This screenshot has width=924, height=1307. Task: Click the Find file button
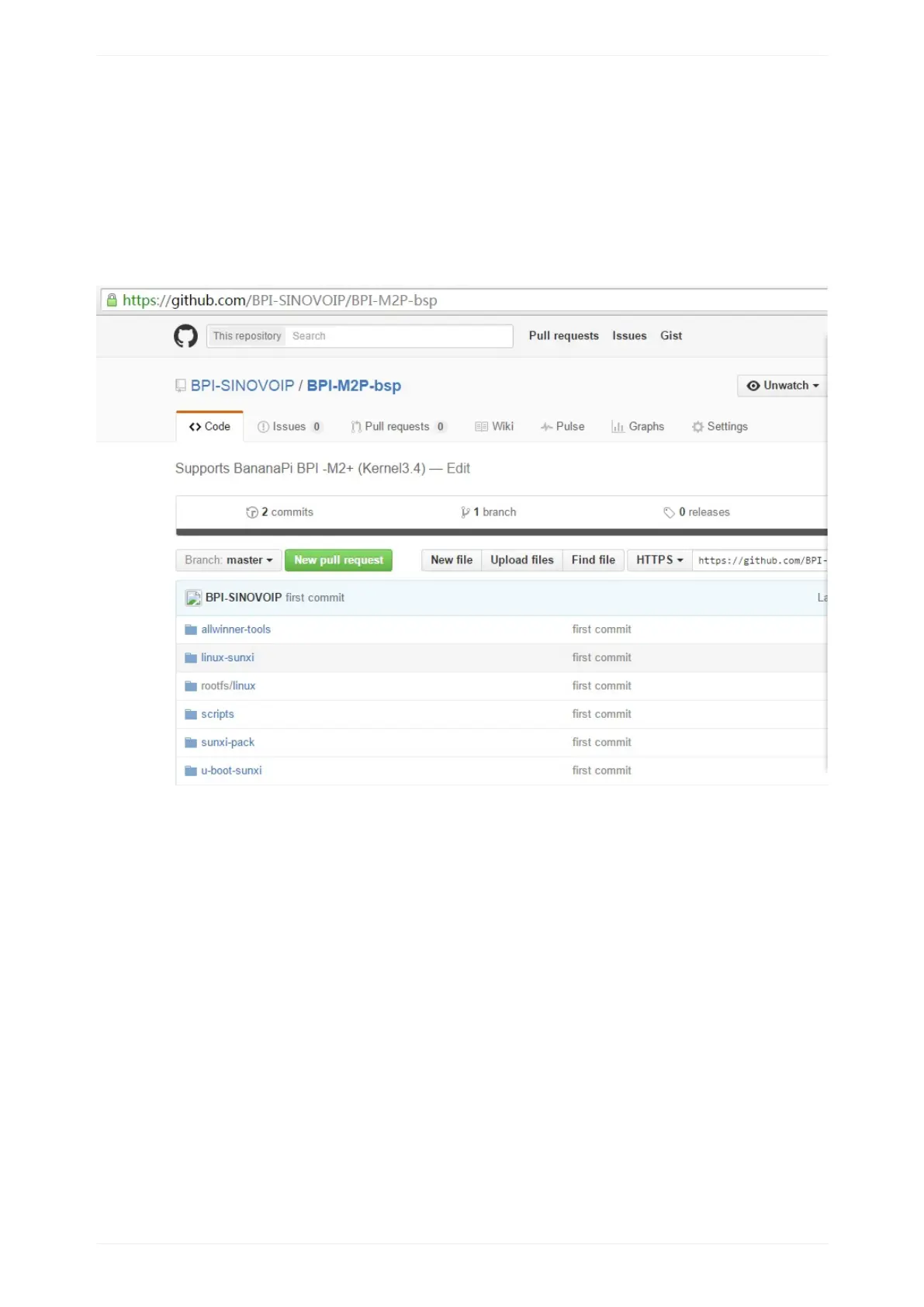(x=594, y=560)
